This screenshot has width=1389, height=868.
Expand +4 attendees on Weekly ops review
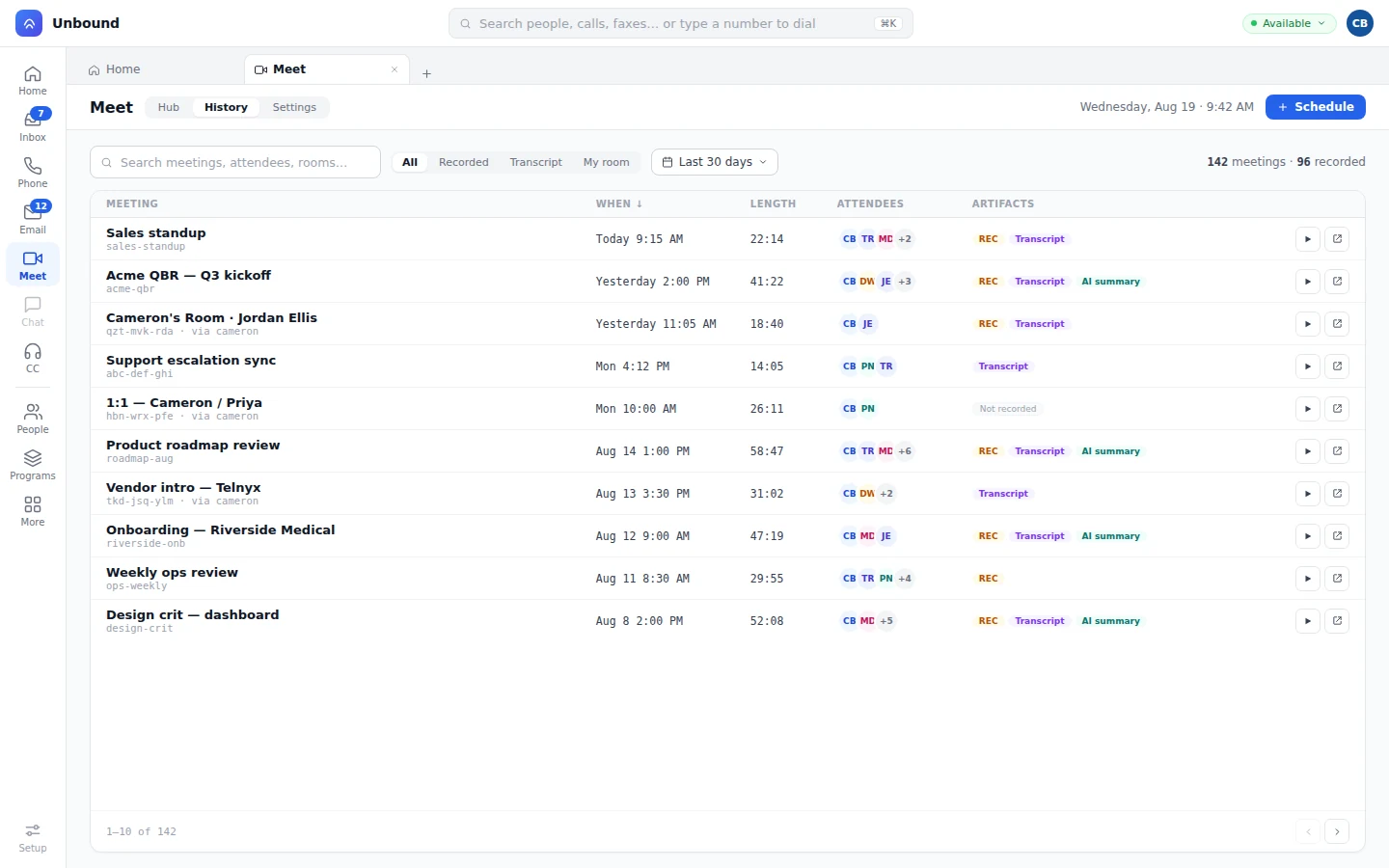tap(905, 579)
